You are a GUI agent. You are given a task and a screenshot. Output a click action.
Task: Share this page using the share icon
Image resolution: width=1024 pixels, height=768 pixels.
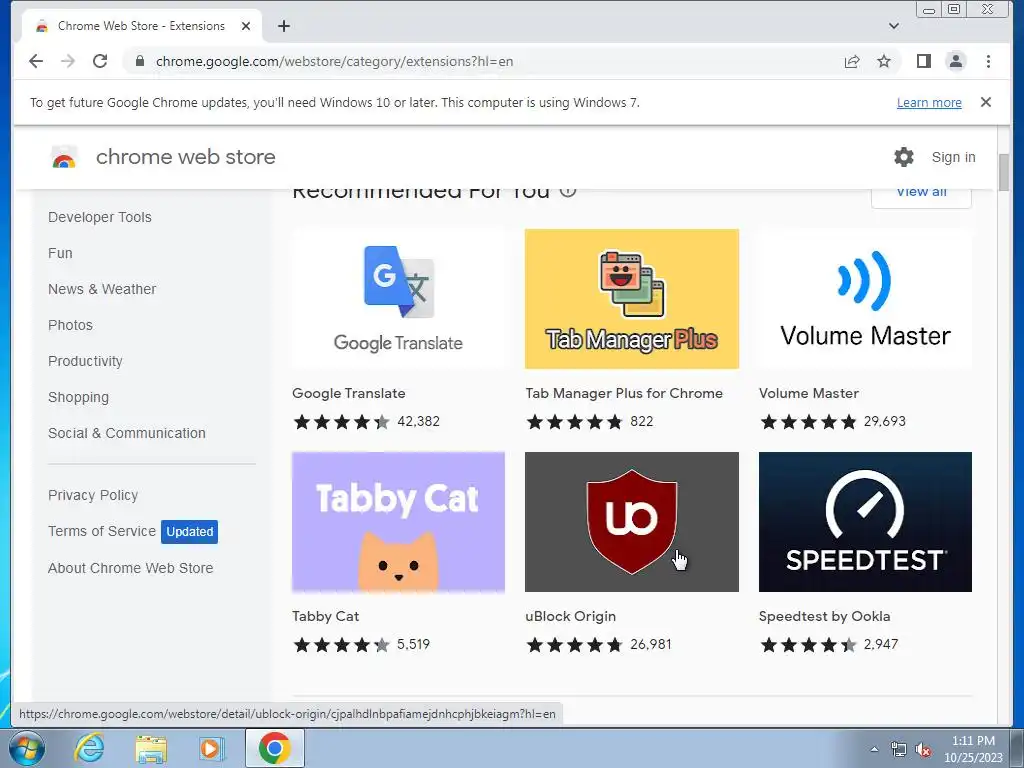point(852,61)
